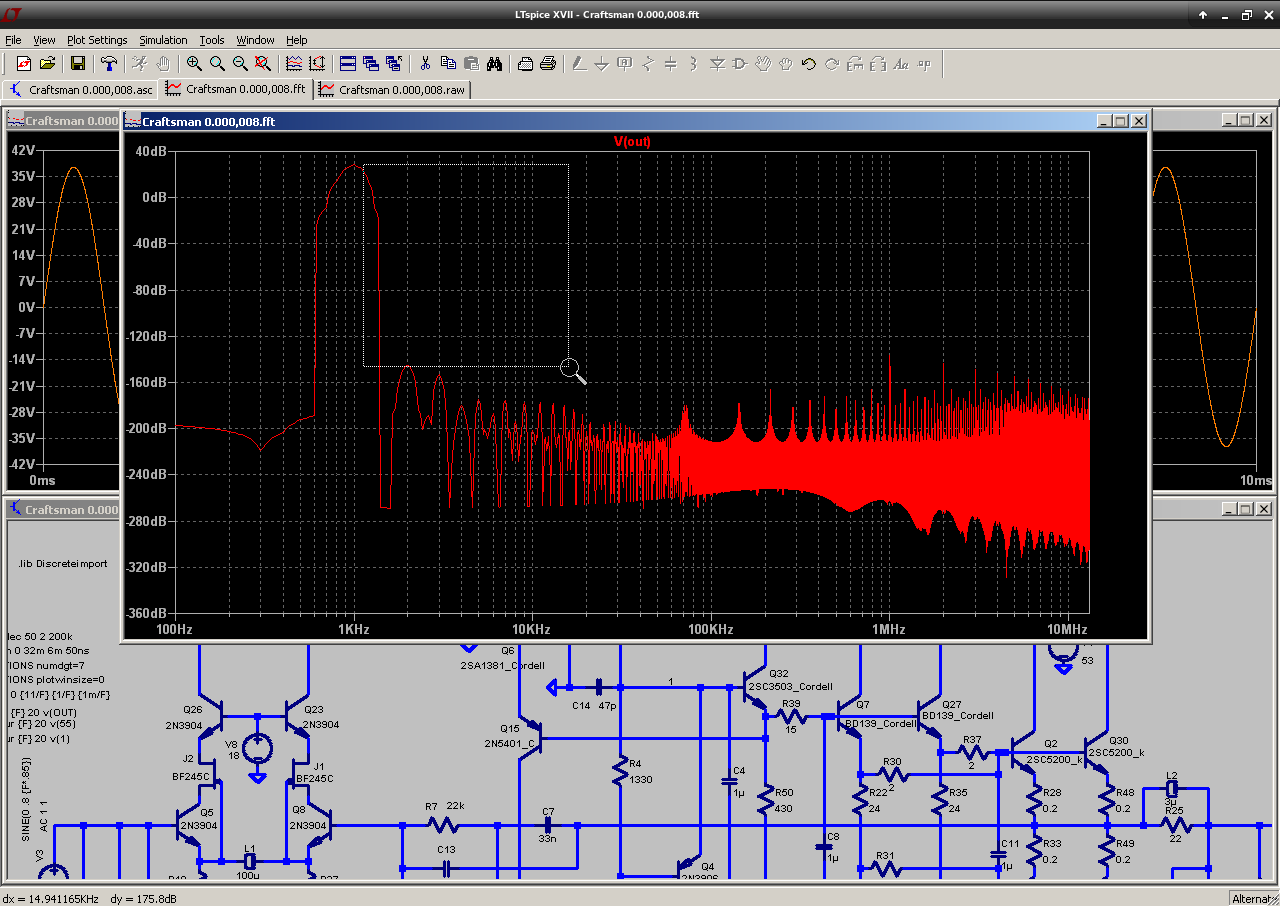Pick visible traces toolbar icon

click(294, 64)
